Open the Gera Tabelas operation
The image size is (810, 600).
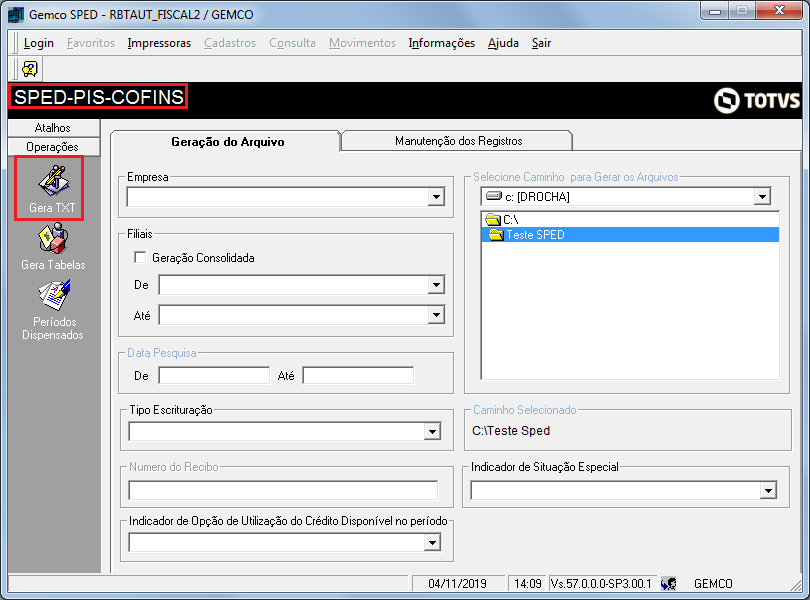click(53, 247)
